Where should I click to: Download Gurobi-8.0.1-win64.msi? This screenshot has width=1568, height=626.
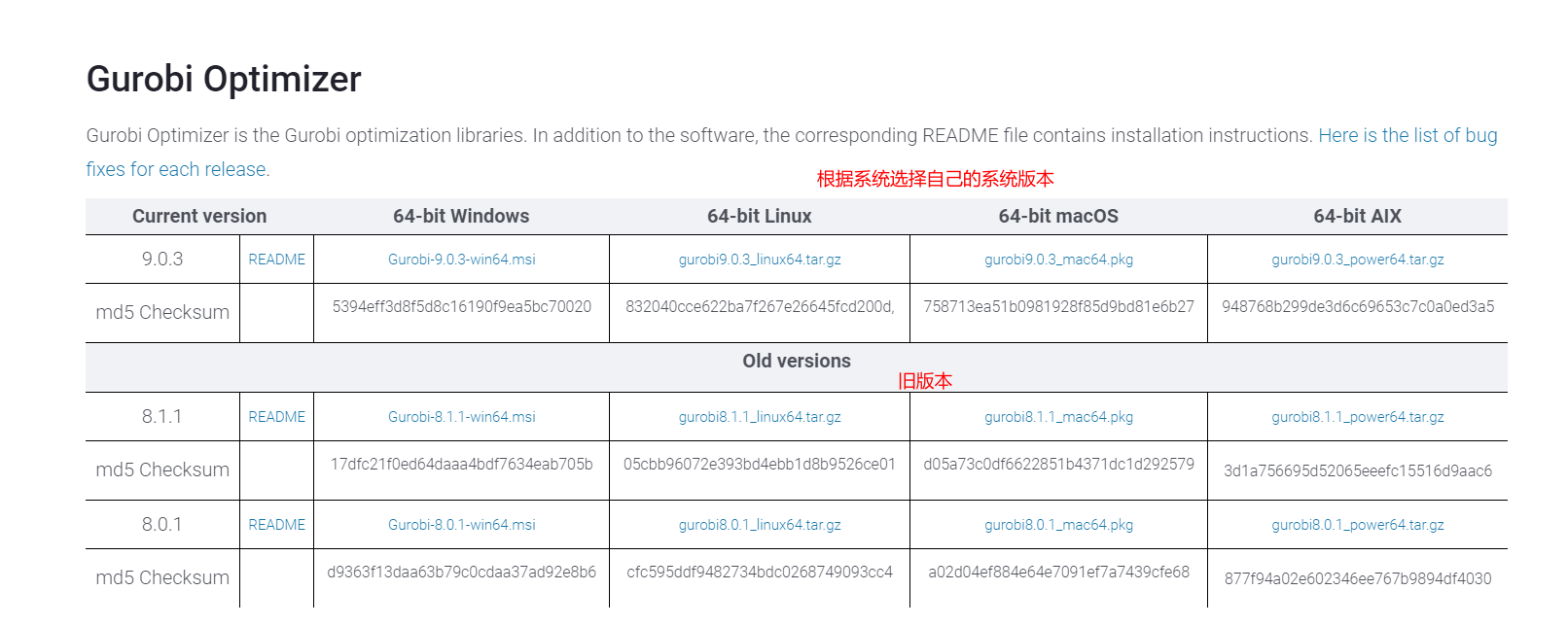[462, 525]
